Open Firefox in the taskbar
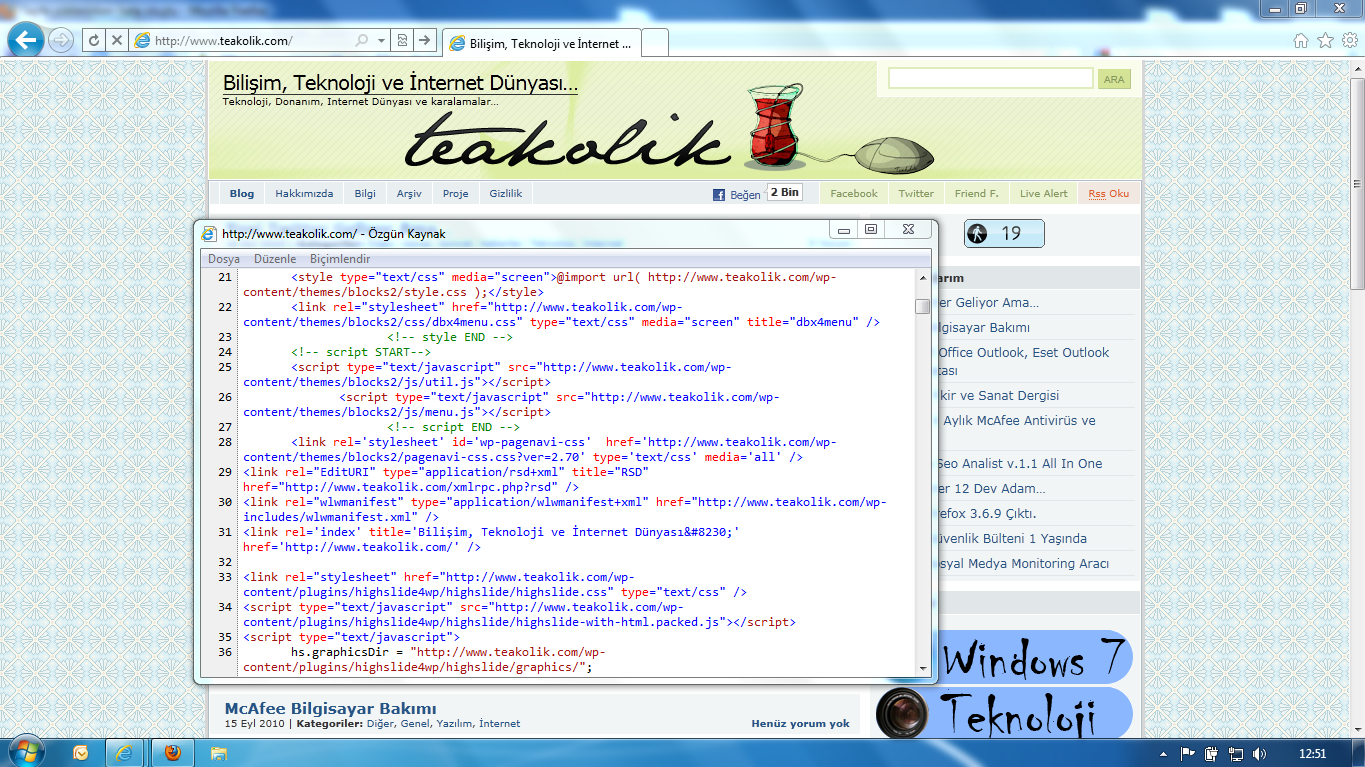This screenshot has height=767, width=1365. pyautogui.click(x=171, y=753)
